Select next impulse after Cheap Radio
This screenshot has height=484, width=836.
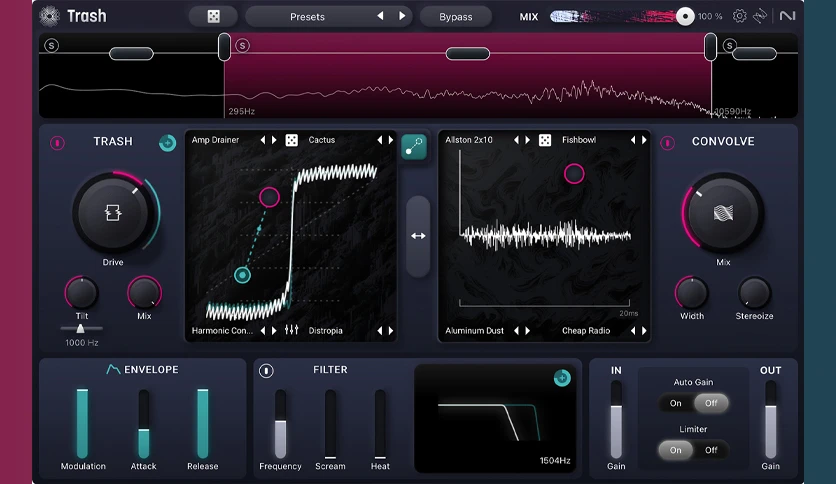[x=645, y=330]
